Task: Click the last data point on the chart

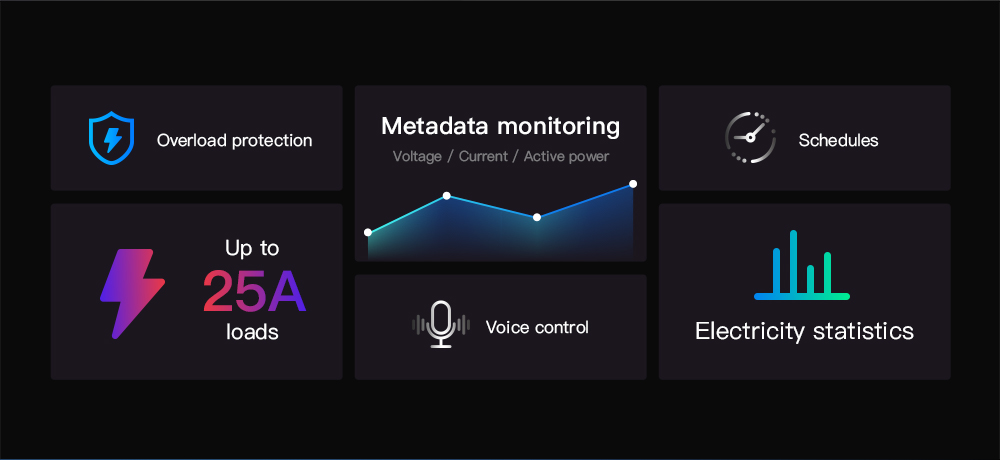Action: click(633, 184)
